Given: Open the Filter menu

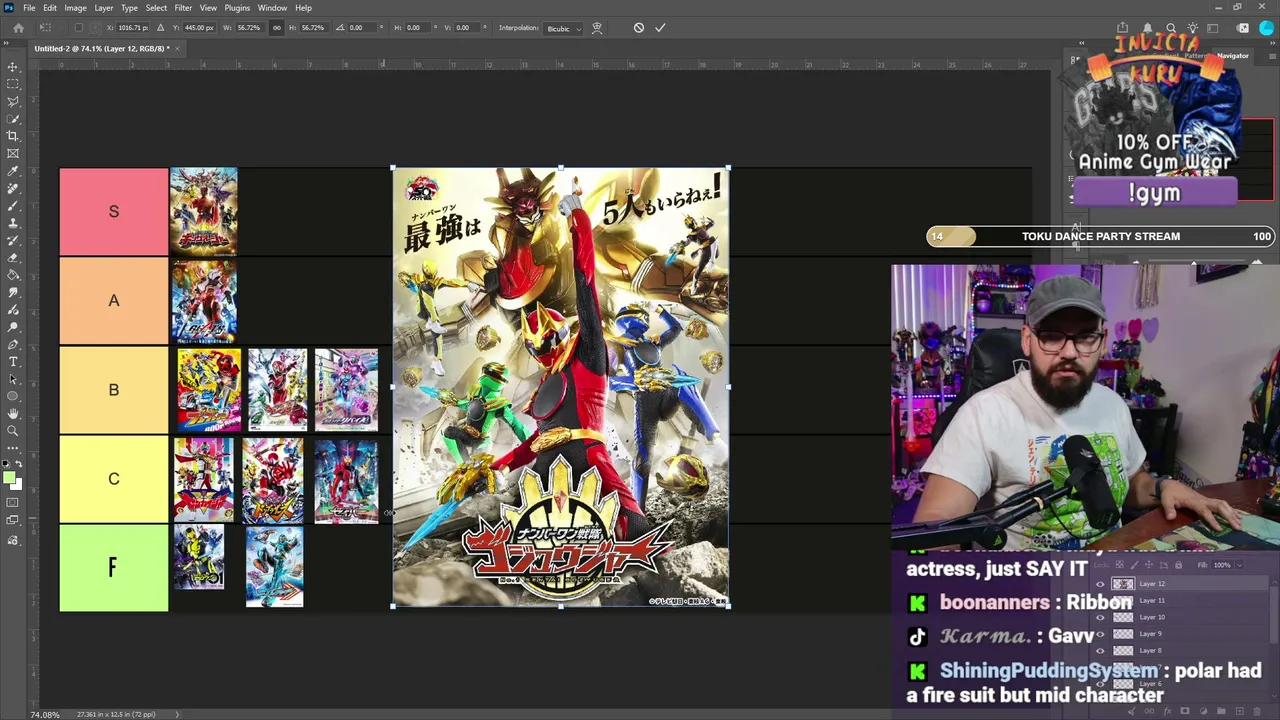Looking at the screenshot, I should [183, 8].
